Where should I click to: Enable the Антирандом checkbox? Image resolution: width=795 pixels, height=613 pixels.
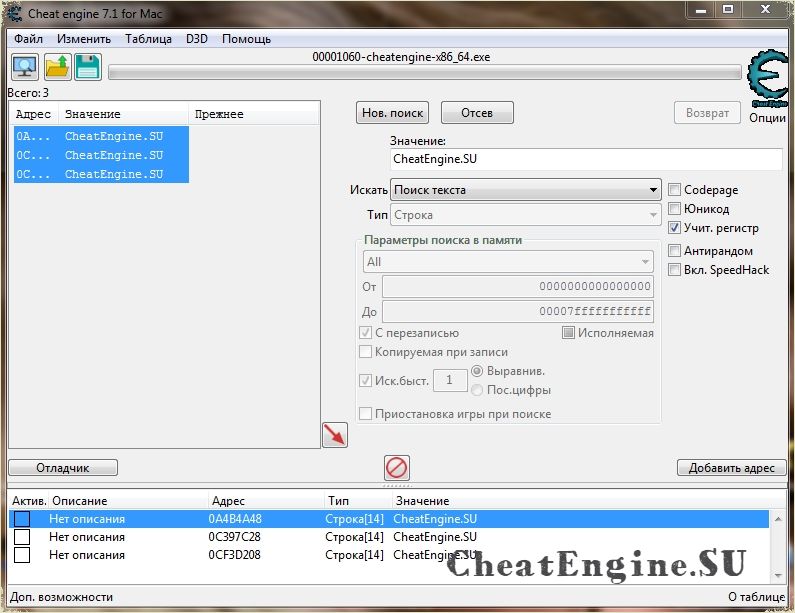(x=674, y=250)
